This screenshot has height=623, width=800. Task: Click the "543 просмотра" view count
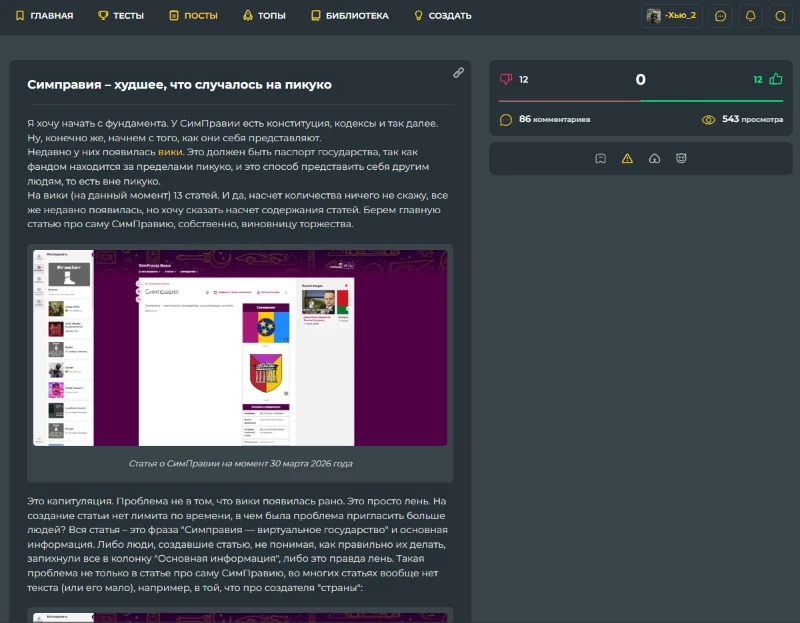tap(753, 119)
